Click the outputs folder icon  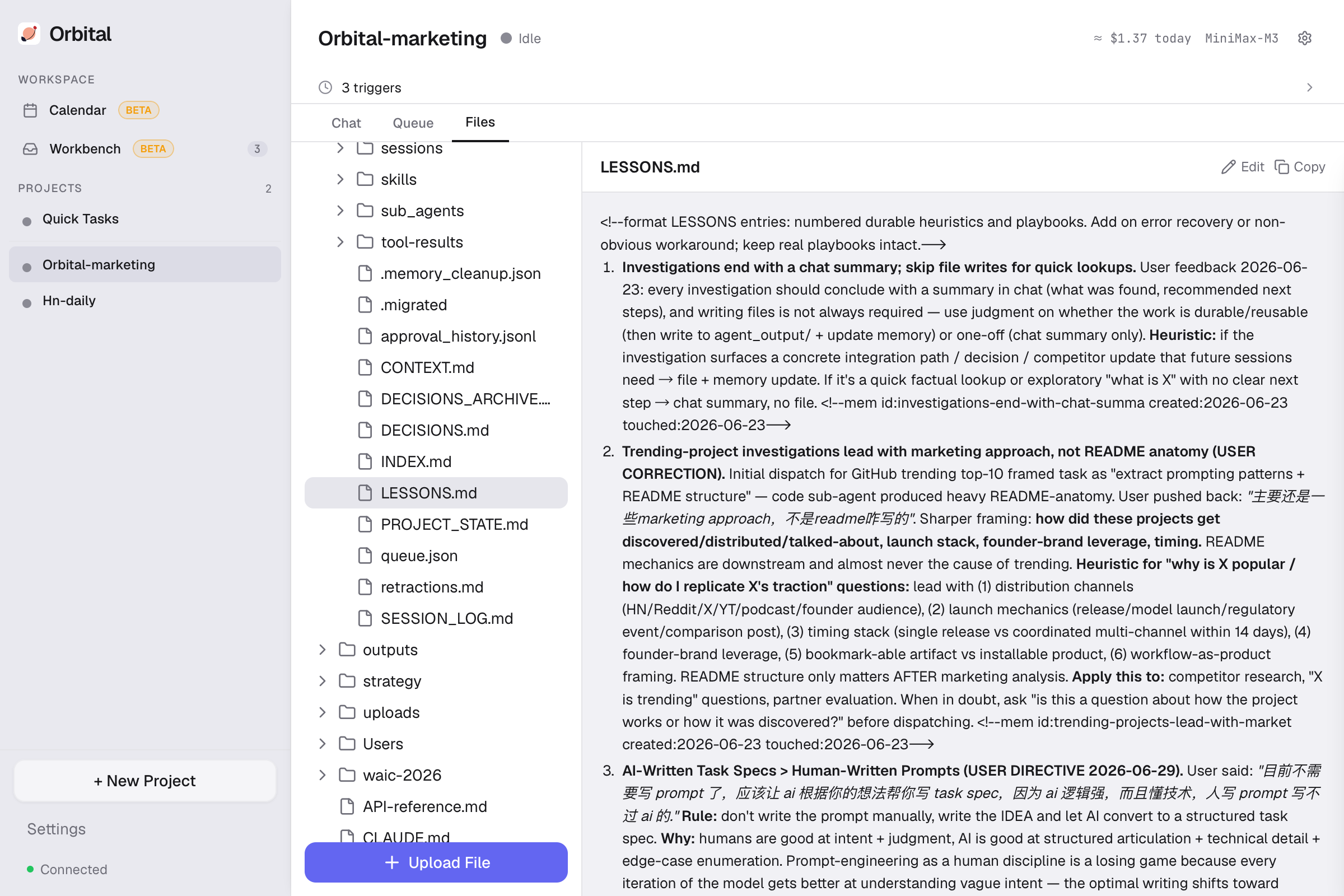tap(347, 650)
